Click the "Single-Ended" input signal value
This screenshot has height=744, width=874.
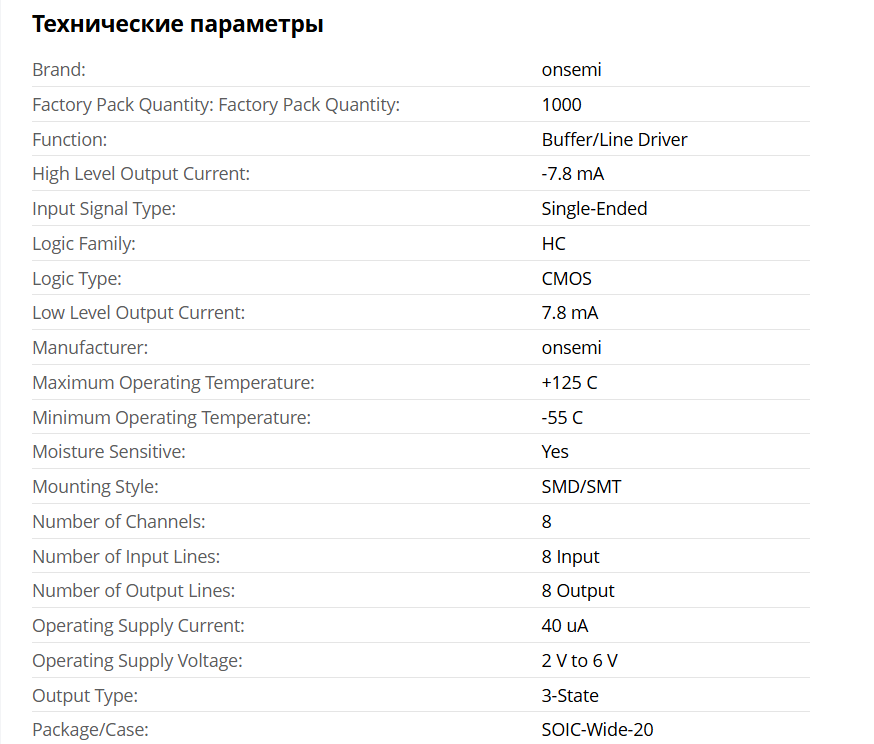click(x=594, y=209)
